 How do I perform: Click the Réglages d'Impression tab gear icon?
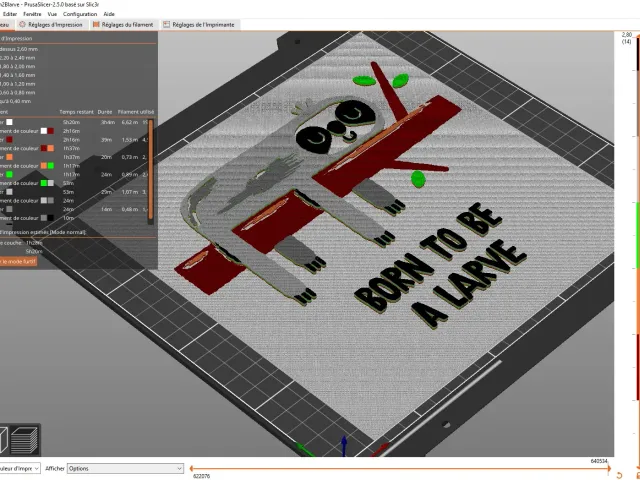pyautogui.click(x=22, y=24)
